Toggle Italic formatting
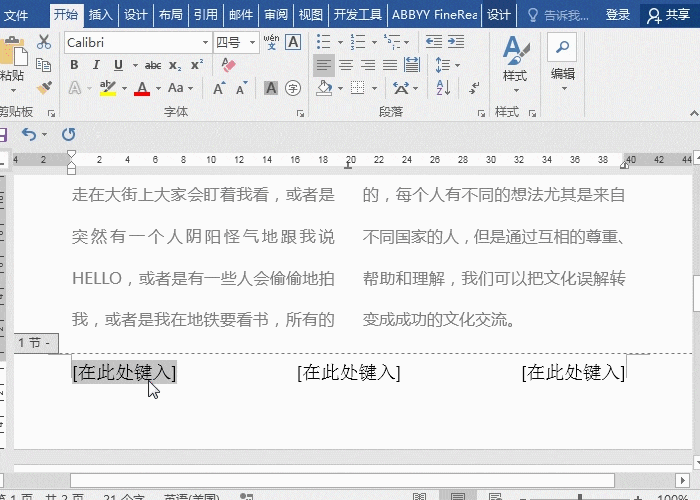Viewport: 700px width, 500px height. click(96, 65)
